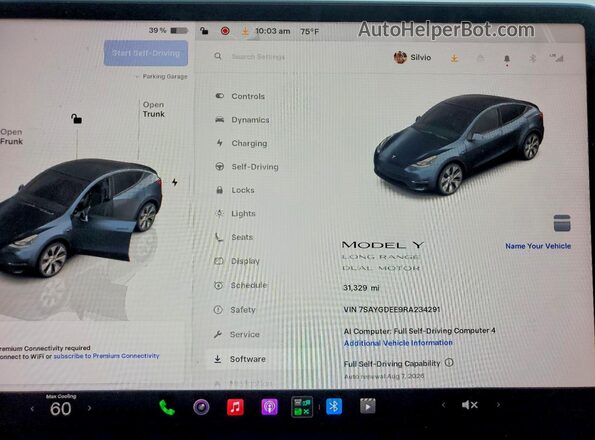Tap the unlock padlock above the car
The height and width of the screenshot is (440, 595).
(77, 119)
